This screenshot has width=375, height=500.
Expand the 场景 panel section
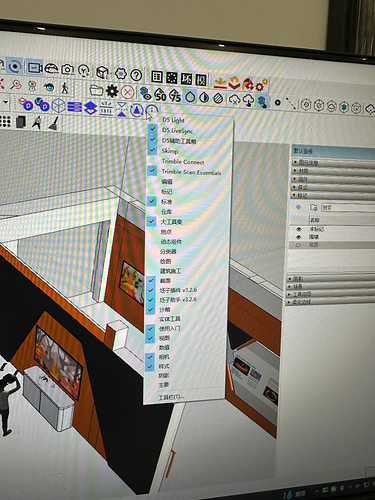tap(331, 286)
